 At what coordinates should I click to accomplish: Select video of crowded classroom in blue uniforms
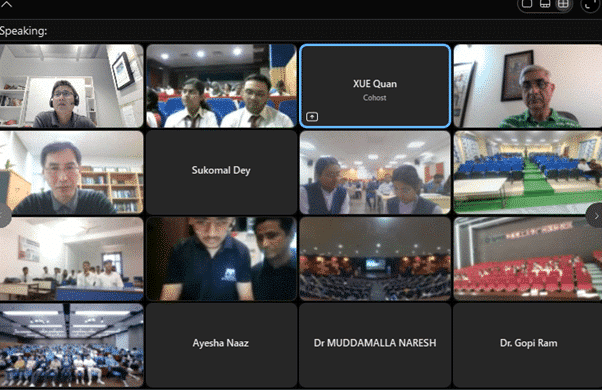(71, 345)
